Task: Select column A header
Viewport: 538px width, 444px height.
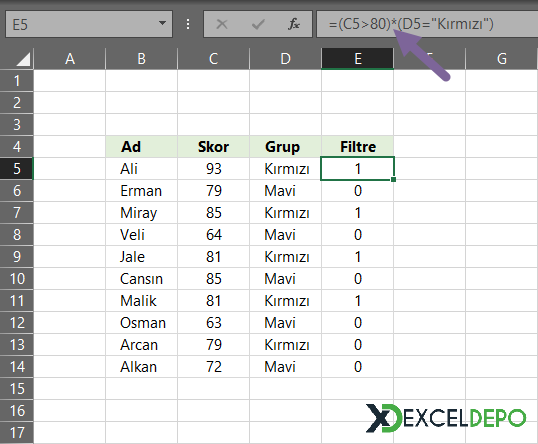Action: [70, 59]
